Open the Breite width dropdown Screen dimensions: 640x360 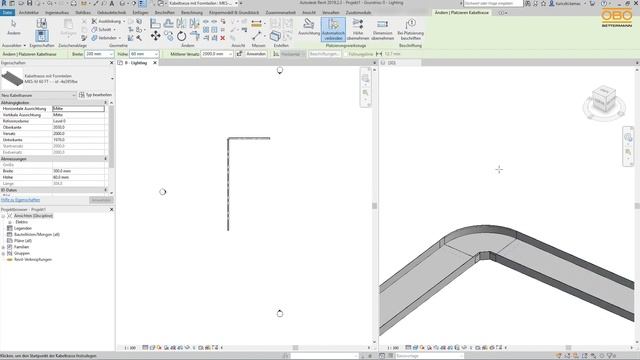click(111, 54)
